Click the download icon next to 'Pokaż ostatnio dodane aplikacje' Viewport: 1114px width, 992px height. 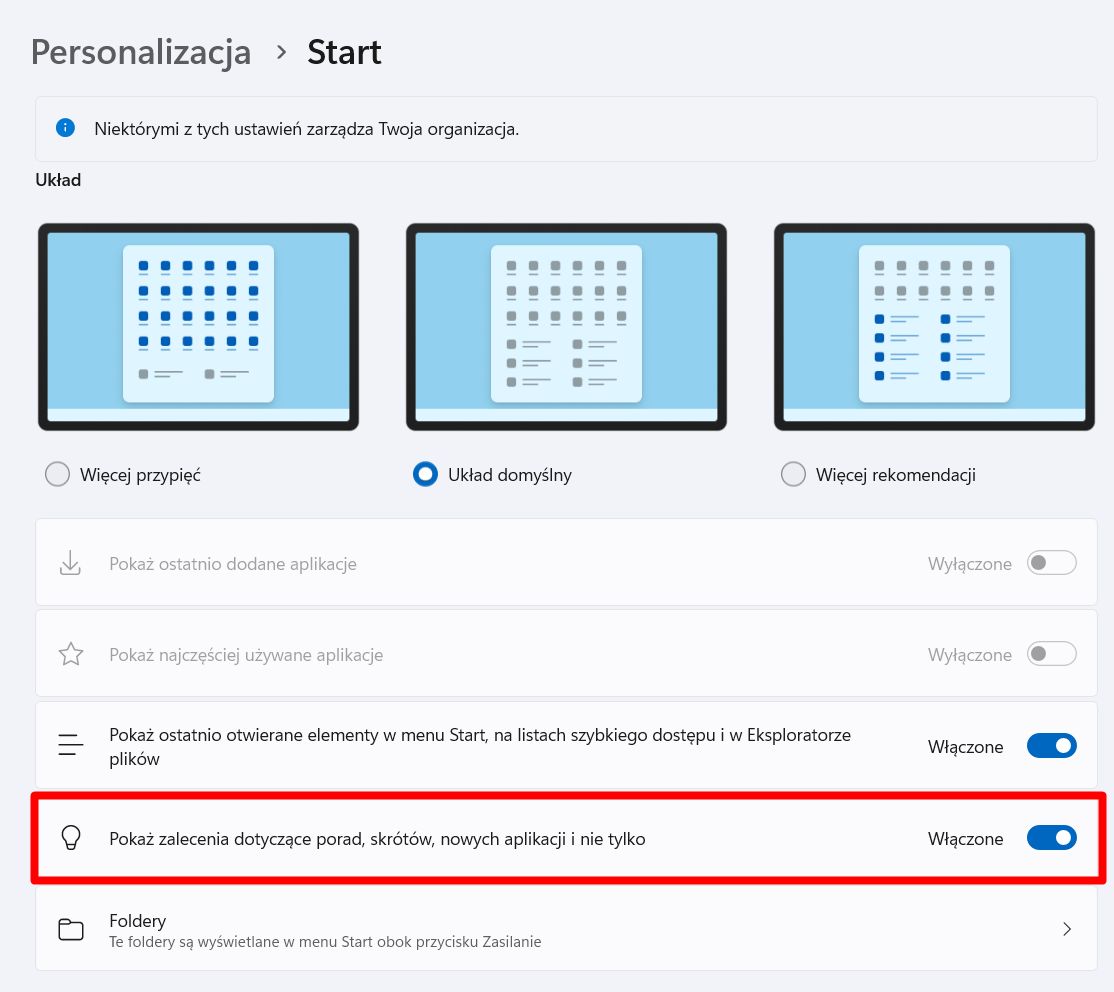pos(70,562)
